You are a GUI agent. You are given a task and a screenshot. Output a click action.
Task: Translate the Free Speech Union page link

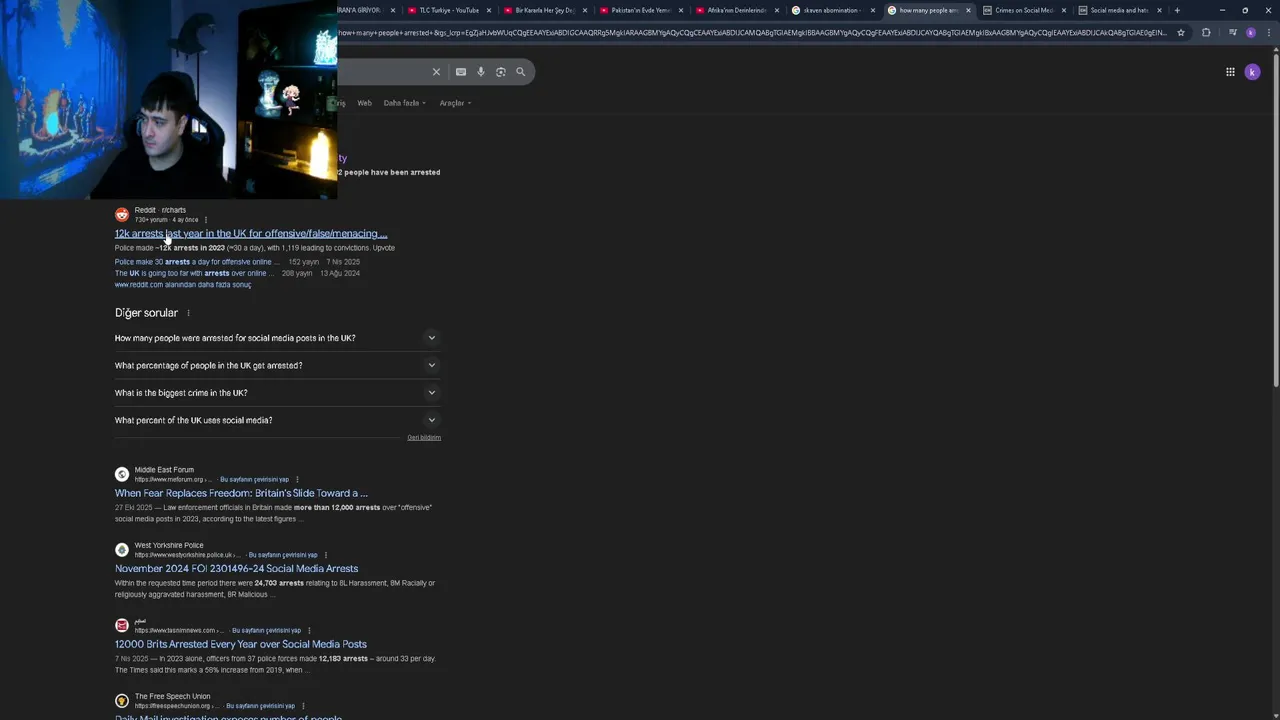click(x=260, y=706)
